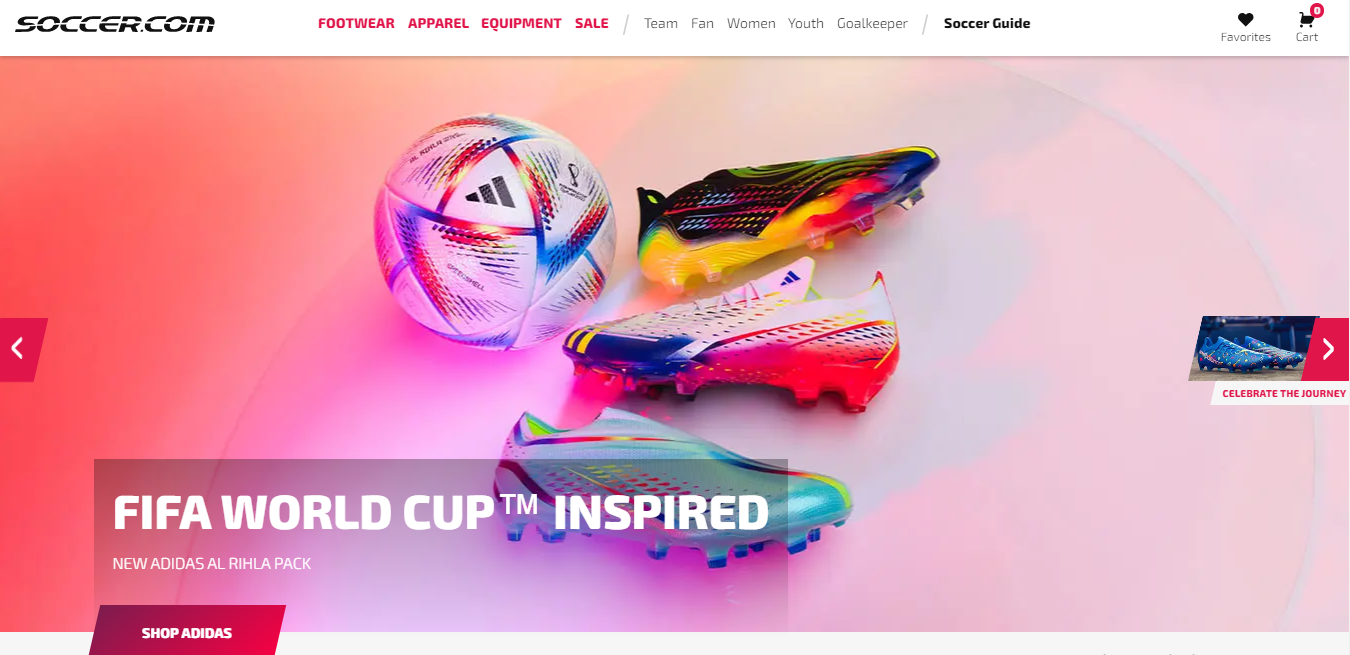Advance carousel with right arrow

point(1326,349)
